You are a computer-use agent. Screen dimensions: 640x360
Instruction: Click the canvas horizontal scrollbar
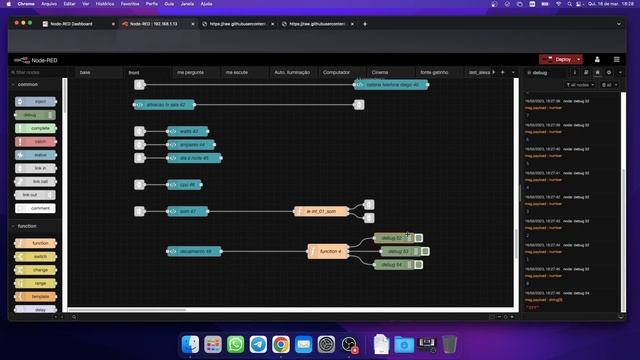tap(127, 310)
